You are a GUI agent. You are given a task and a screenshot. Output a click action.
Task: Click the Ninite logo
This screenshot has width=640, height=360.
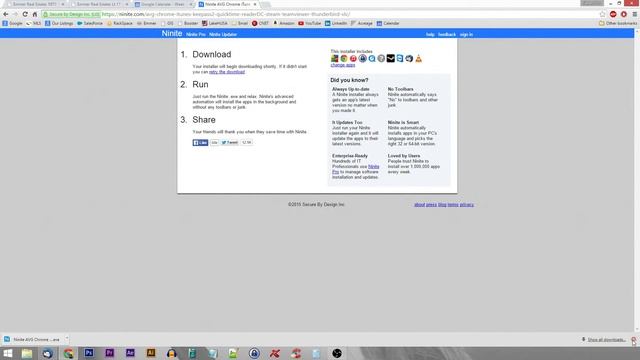(x=172, y=33)
